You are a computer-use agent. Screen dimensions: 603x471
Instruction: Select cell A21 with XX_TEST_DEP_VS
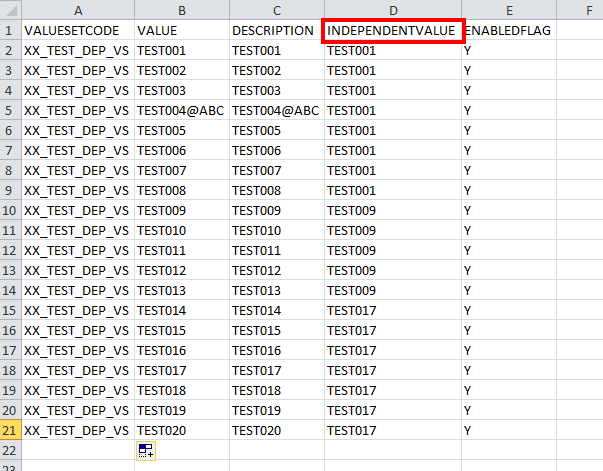click(78, 430)
